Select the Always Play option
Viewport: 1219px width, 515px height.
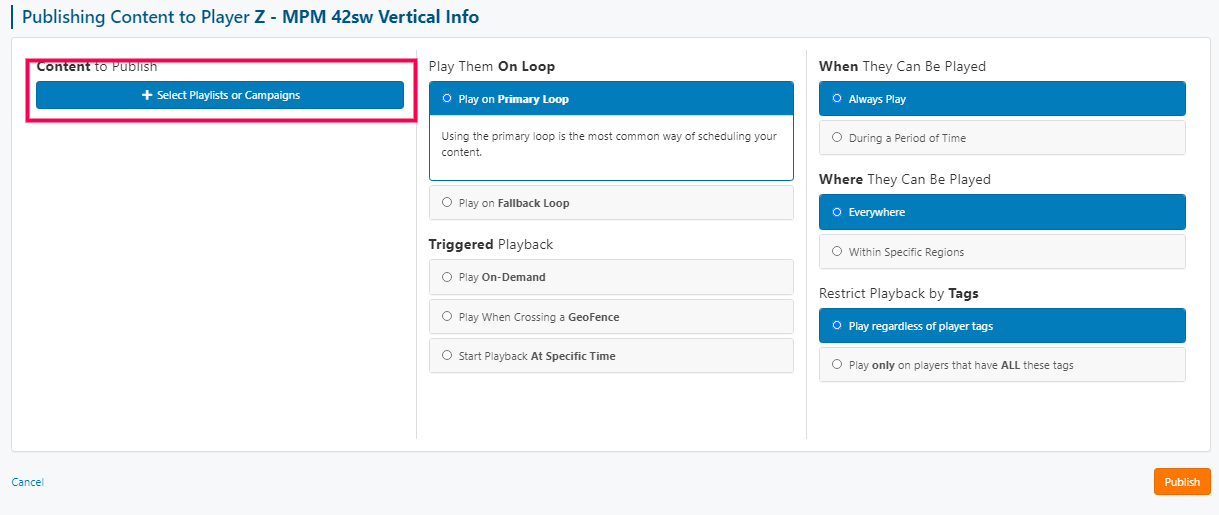(x=1002, y=99)
